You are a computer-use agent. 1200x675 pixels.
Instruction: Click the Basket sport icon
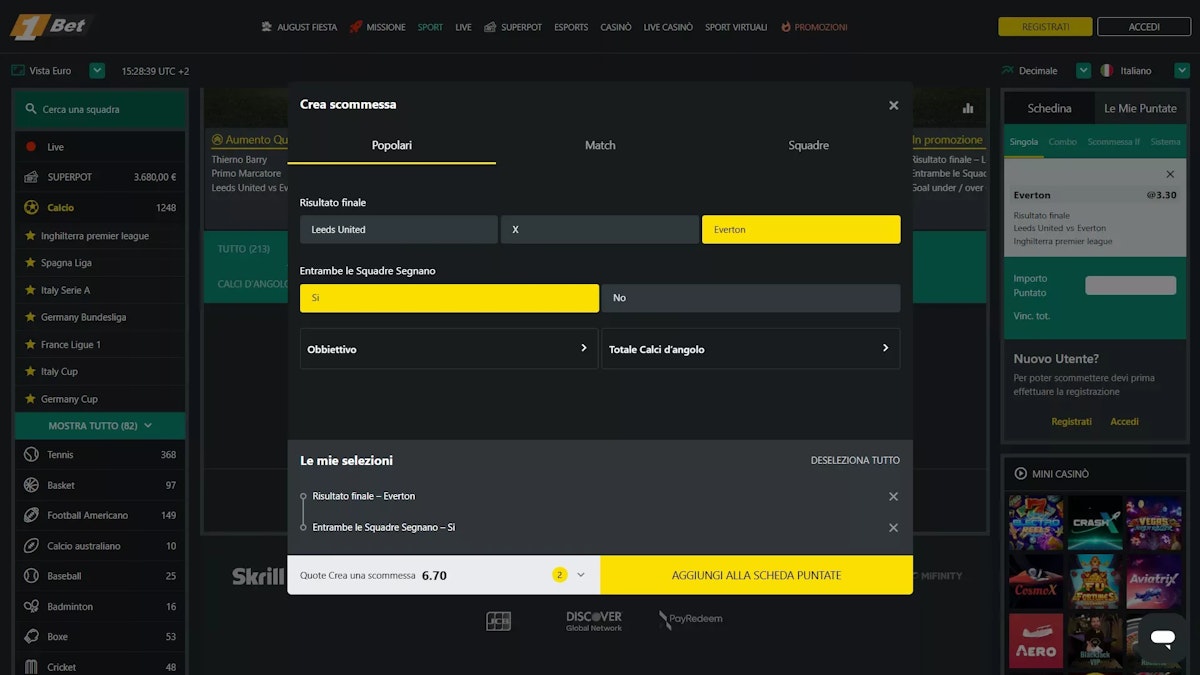tap(31, 485)
